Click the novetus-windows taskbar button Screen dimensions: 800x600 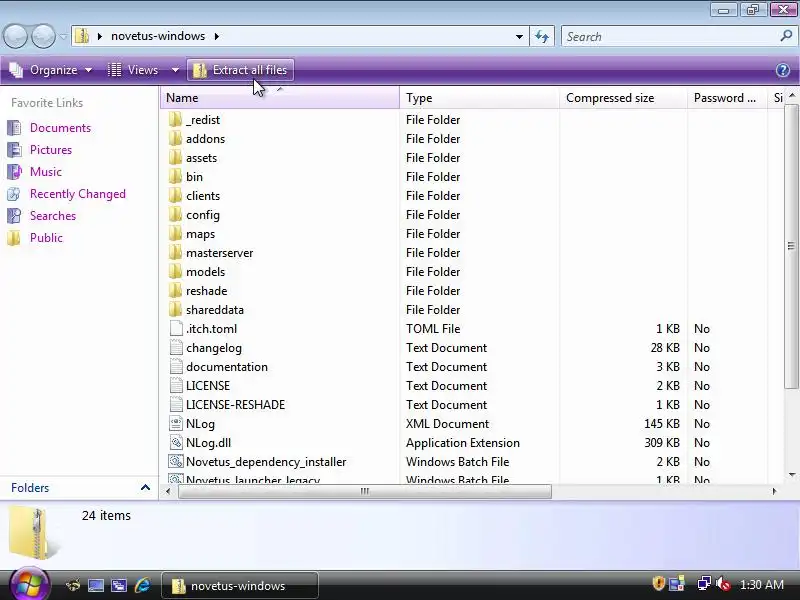(x=240, y=585)
